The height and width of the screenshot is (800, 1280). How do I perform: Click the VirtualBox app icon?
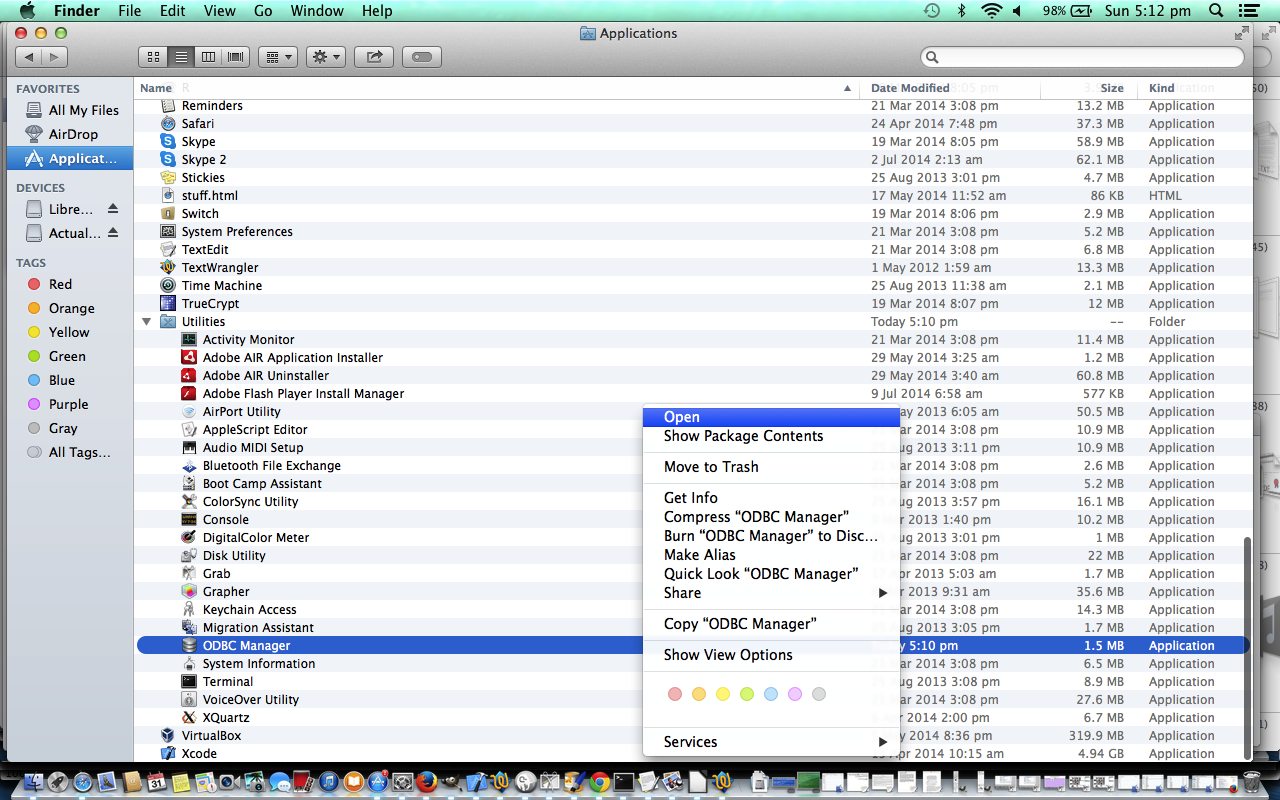click(x=168, y=735)
